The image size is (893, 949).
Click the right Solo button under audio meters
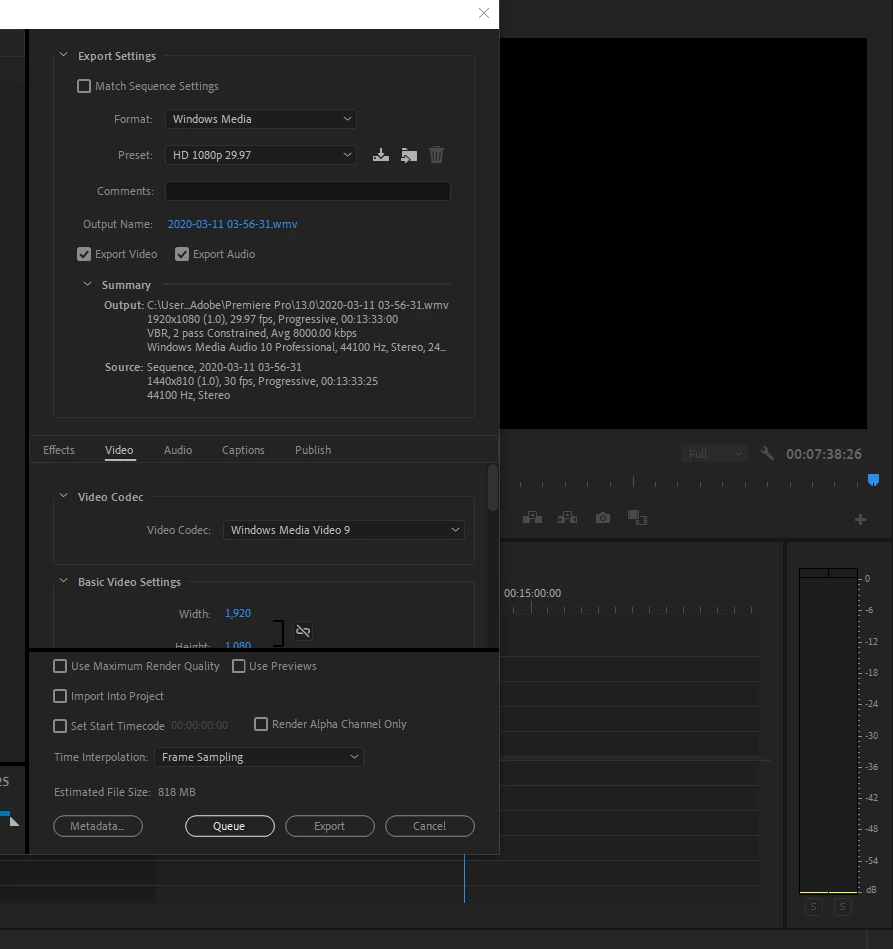coord(842,907)
